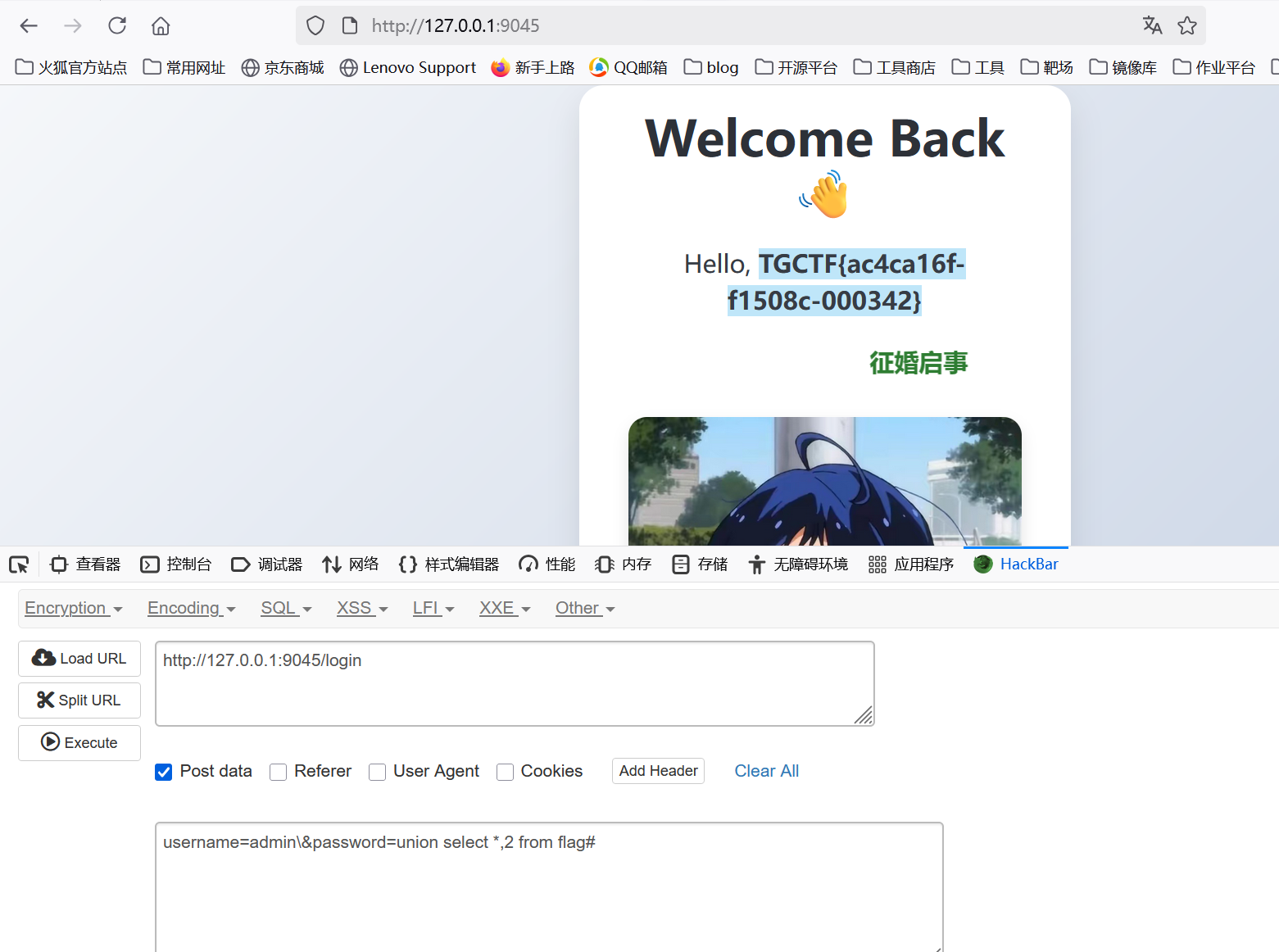Screen dimensions: 1279x952
Task: Click the post data textarea with union select
Action: click(549, 887)
